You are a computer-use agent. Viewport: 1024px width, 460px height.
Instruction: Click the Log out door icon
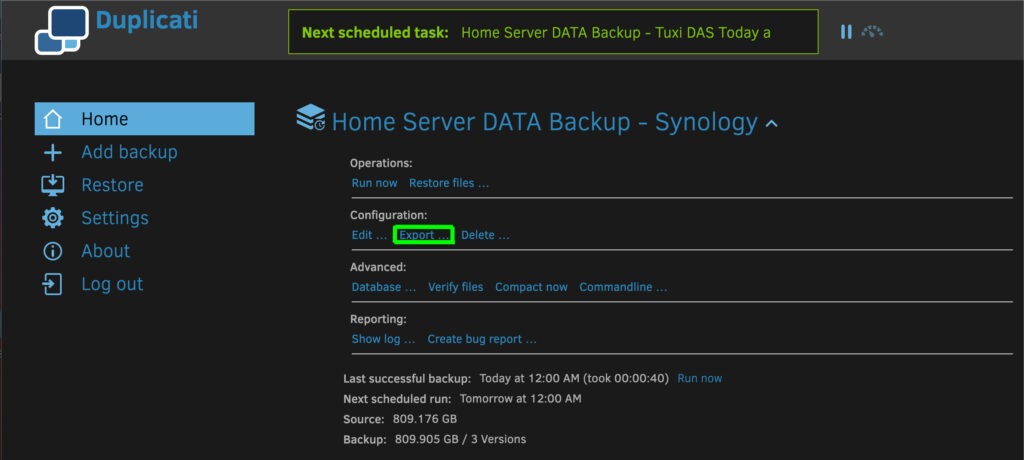click(x=53, y=284)
